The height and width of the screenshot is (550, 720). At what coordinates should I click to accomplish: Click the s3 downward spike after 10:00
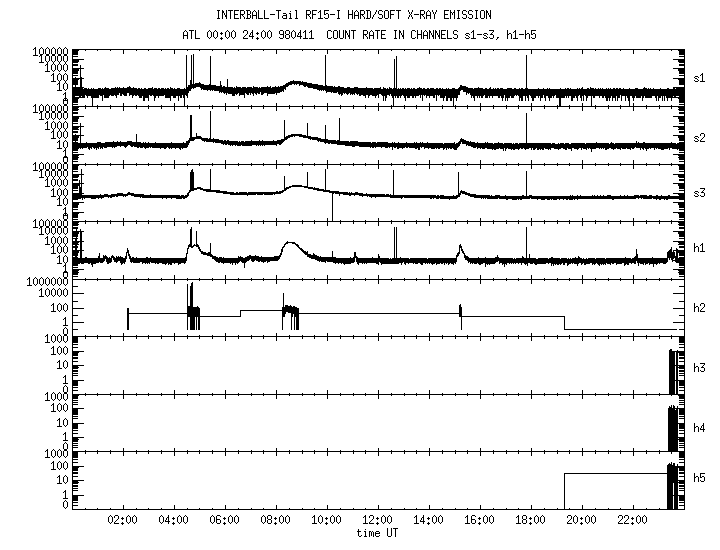[332, 207]
